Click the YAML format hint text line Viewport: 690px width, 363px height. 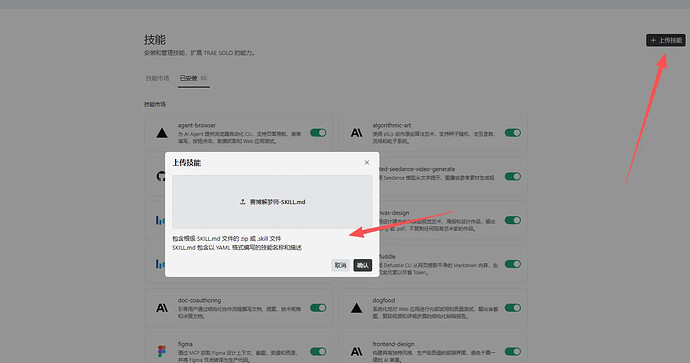coord(237,248)
